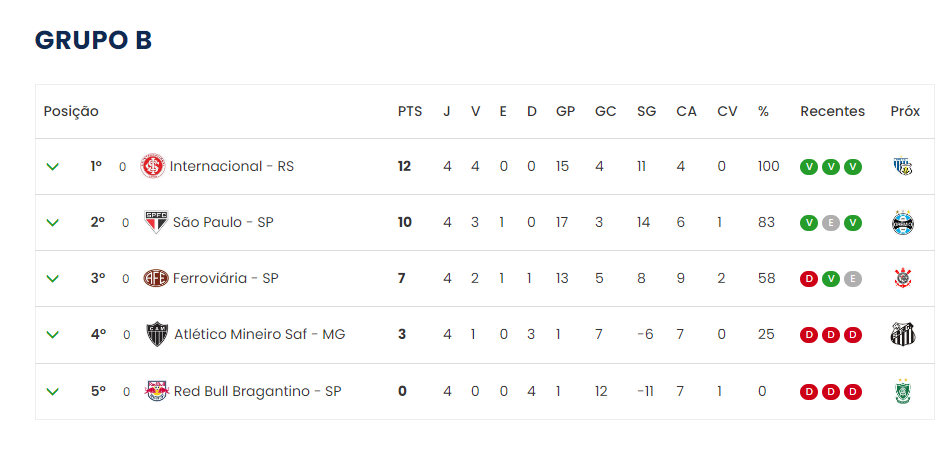Screen dimensions: 944x450
Task: Expand the São Paulo row chevron
Action: tap(53, 223)
